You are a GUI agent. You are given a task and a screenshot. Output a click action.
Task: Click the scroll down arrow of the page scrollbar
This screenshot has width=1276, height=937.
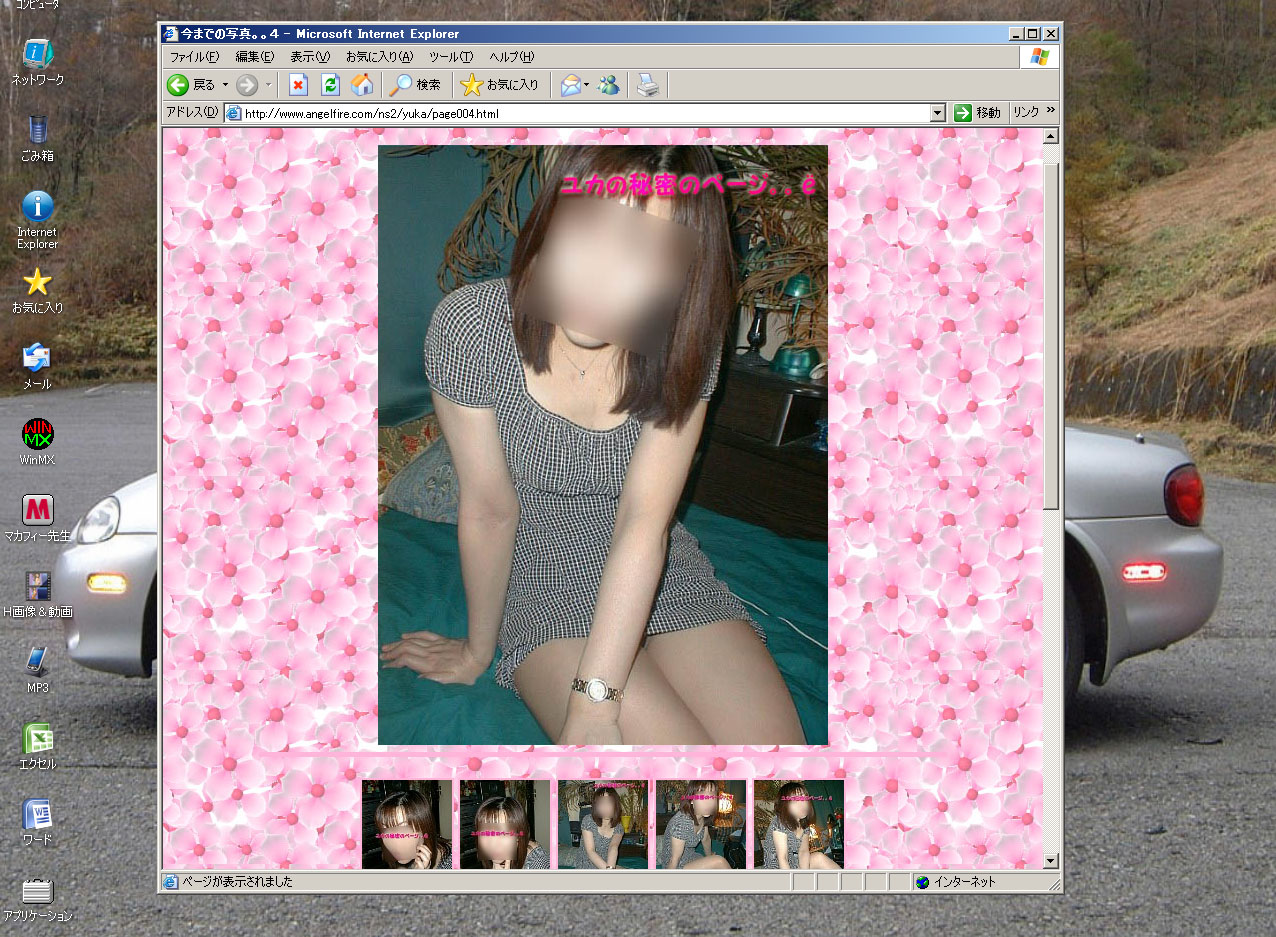coord(1051,861)
